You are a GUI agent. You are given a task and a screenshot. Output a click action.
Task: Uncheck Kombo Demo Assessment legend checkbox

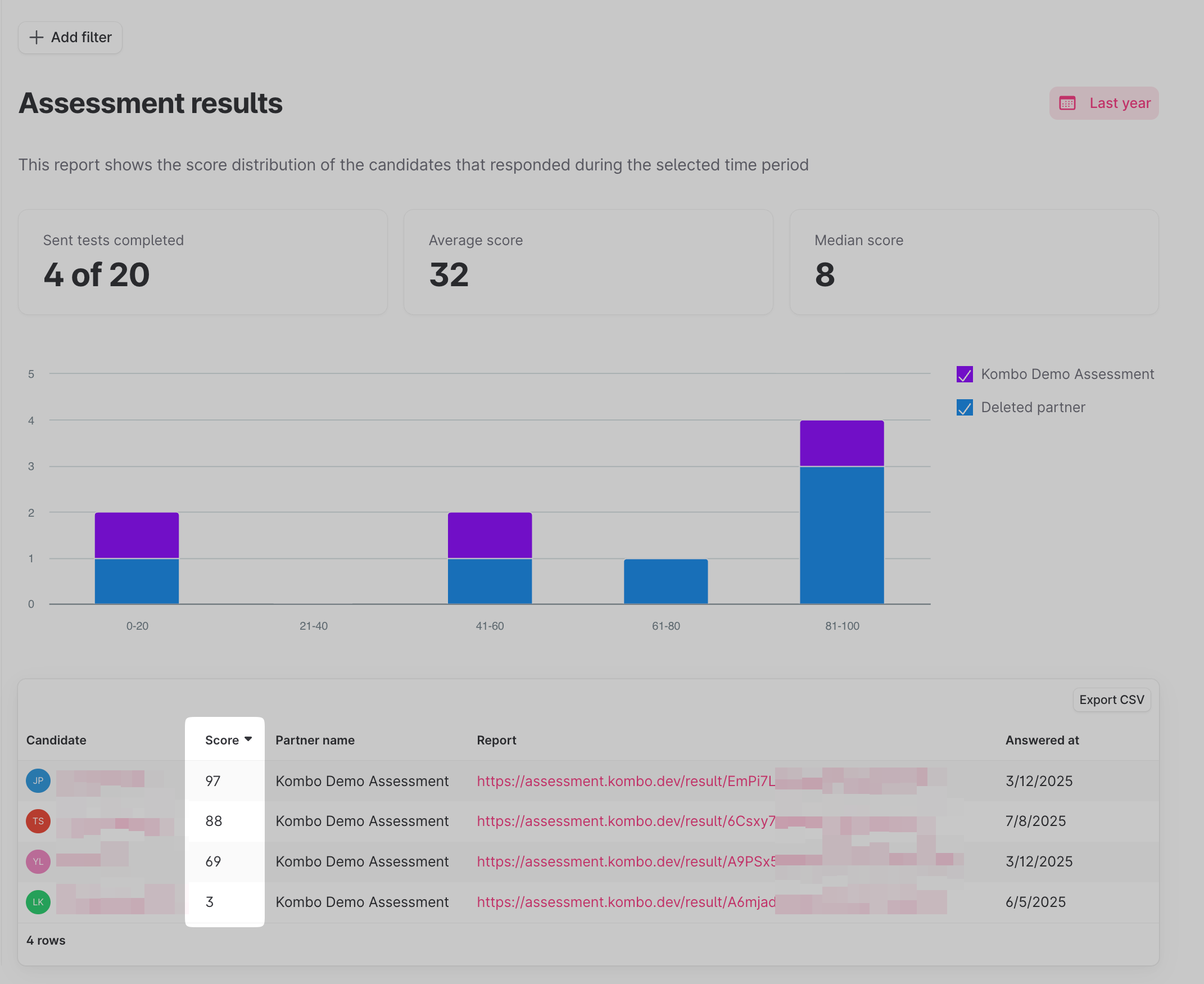click(965, 374)
